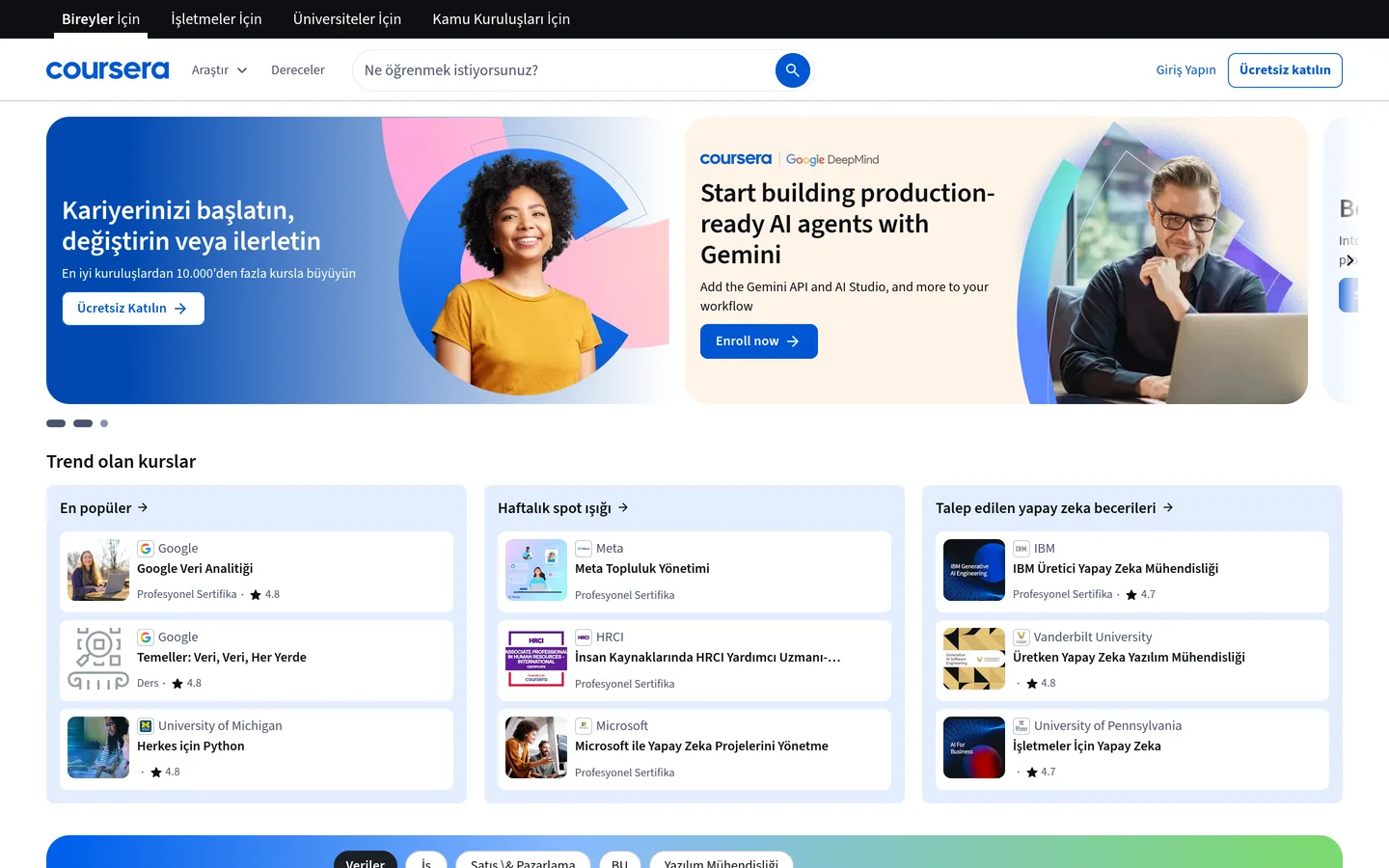This screenshot has width=1389, height=868.
Task: Switch to the Kamu Kuruluşları İçin tab
Action: click(501, 19)
